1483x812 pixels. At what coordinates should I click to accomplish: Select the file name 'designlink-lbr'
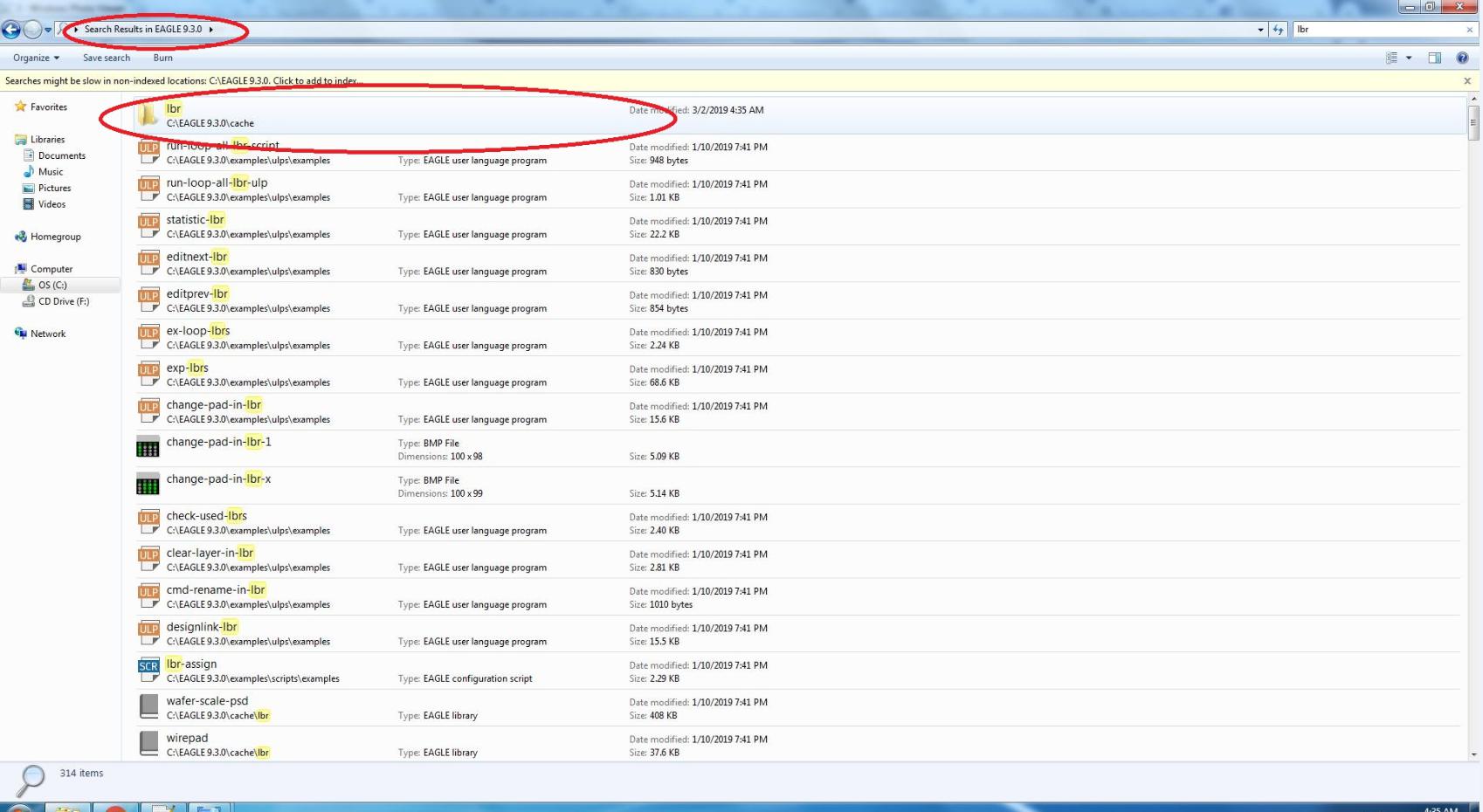202,627
